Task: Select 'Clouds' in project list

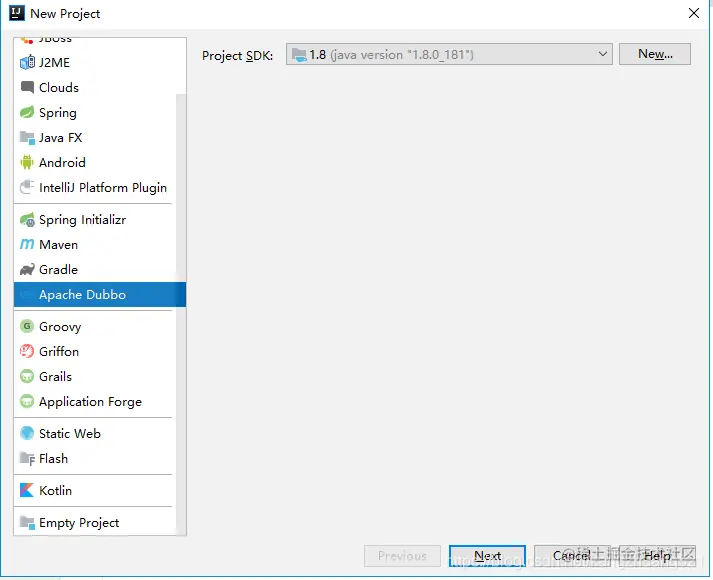Action: pyautogui.click(x=95, y=87)
